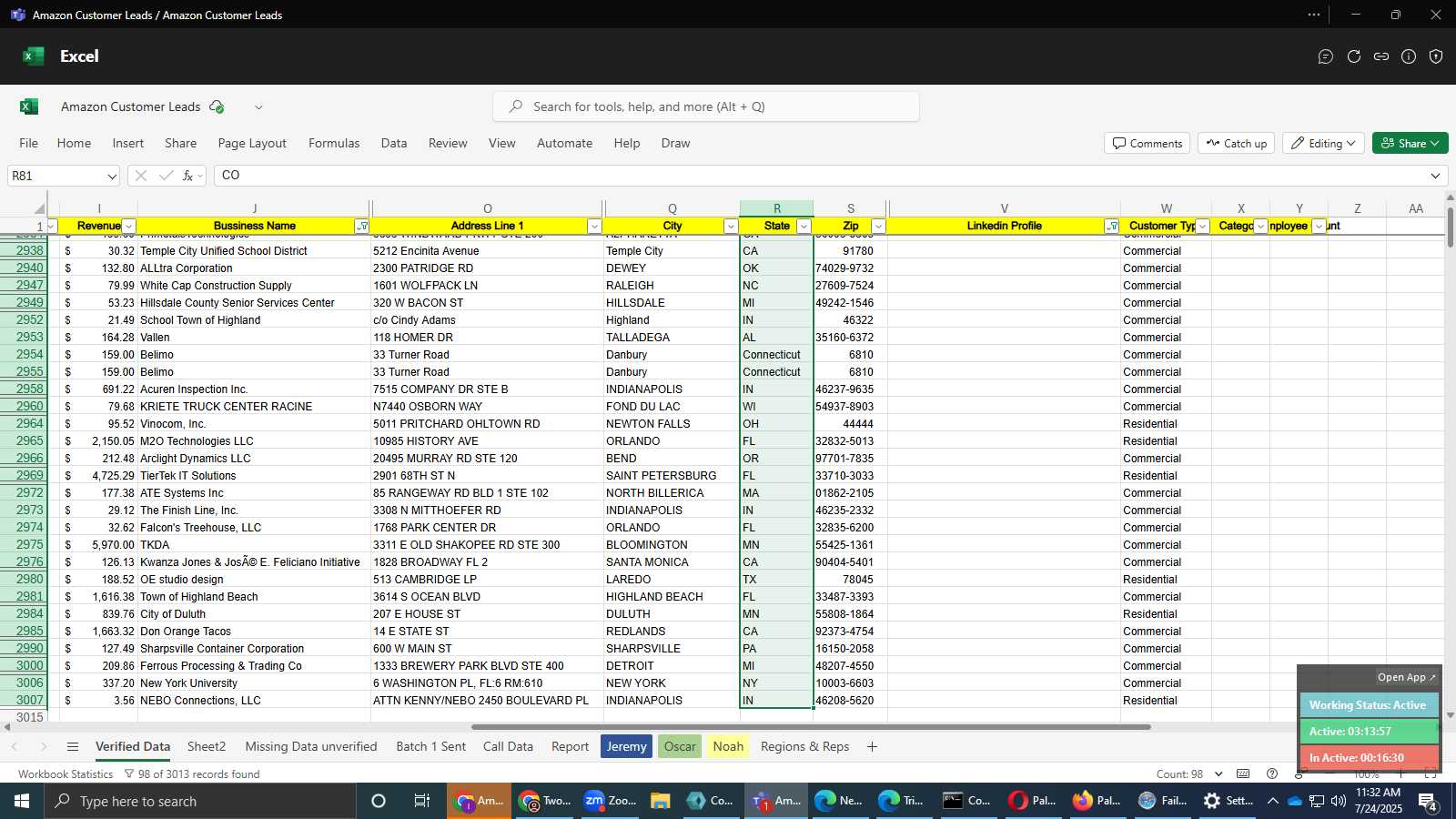Select the column R header

(x=776, y=208)
